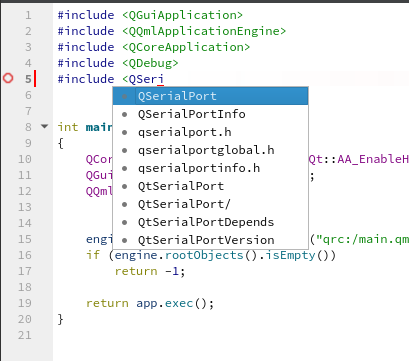The height and width of the screenshot is (361, 409).
Task: Pick QtSerialPort/ directory suggestion
Action: coord(210,204)
